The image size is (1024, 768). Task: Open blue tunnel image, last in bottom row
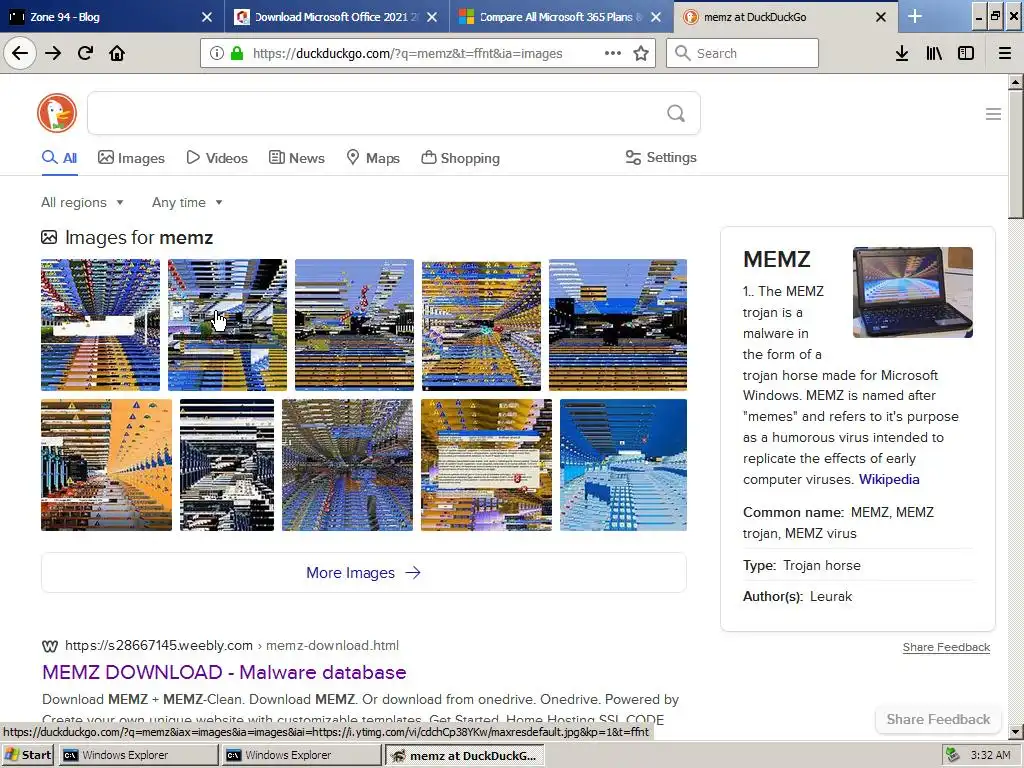(x=624, y=465)
